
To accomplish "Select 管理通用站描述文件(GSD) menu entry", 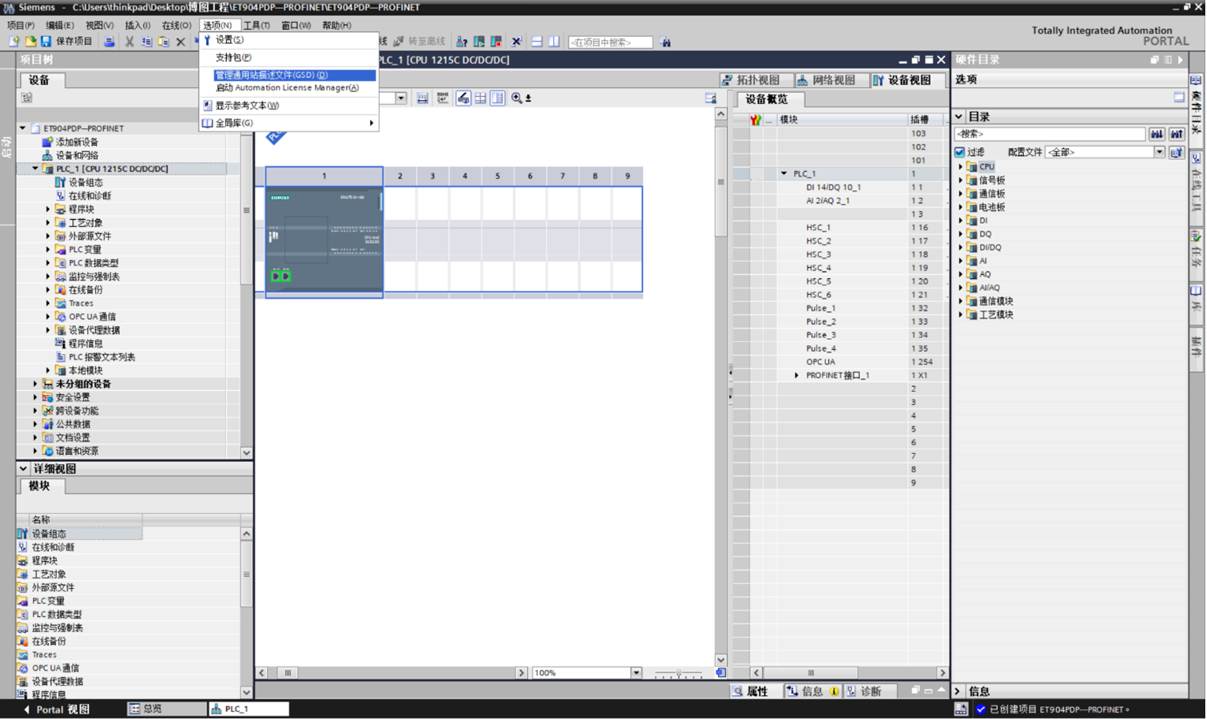I will tap(272, 75).
